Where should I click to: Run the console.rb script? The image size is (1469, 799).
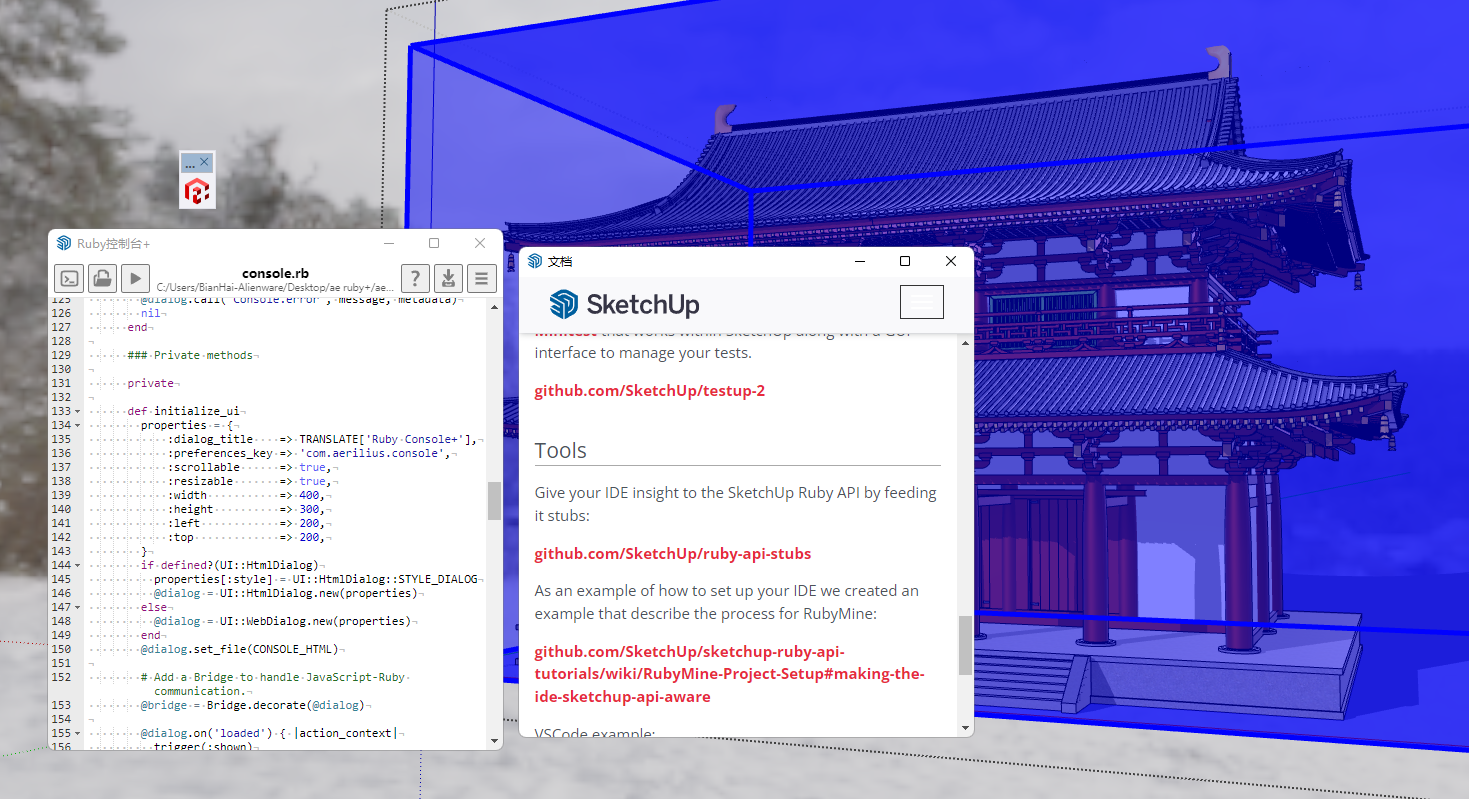point(135,278)
